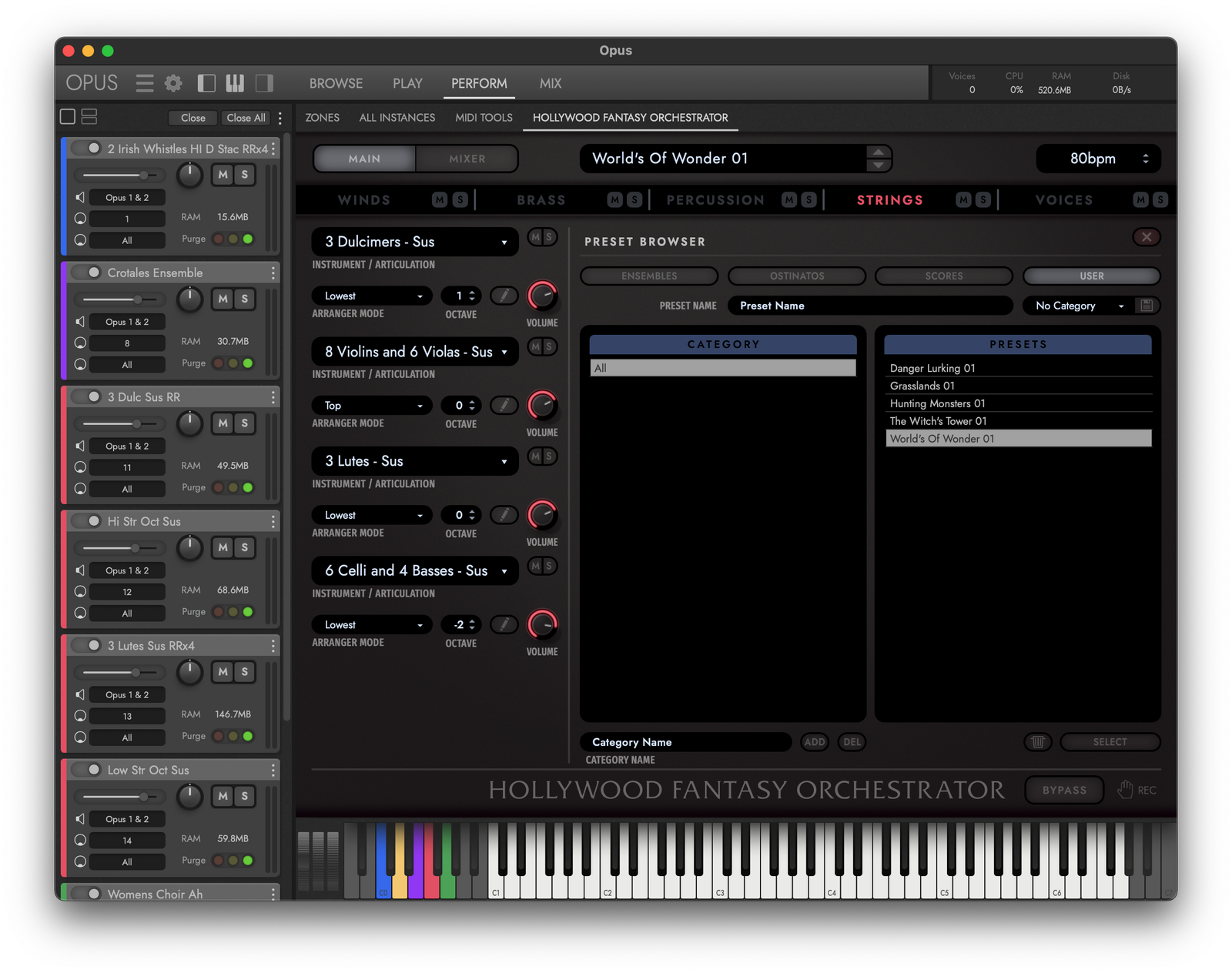
Task: Open the MIDI TOOLS tab
Action: [x=484, y=118]
